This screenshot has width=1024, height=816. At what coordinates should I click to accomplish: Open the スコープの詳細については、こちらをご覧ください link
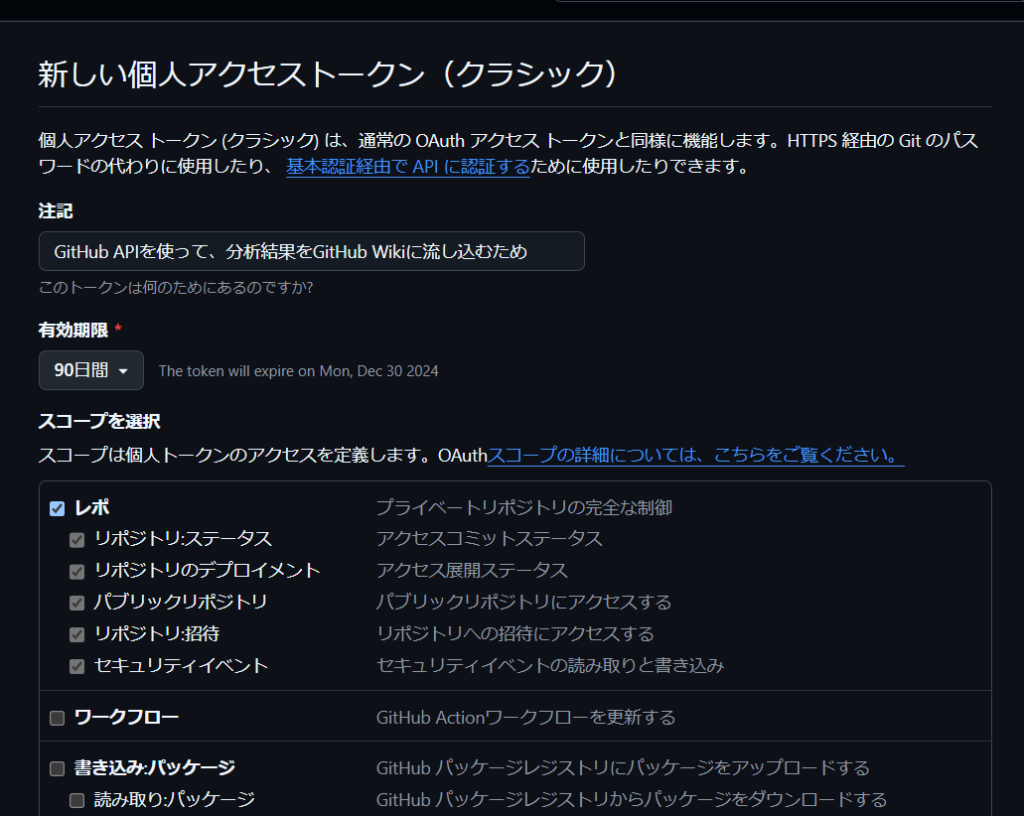[696, 455]
